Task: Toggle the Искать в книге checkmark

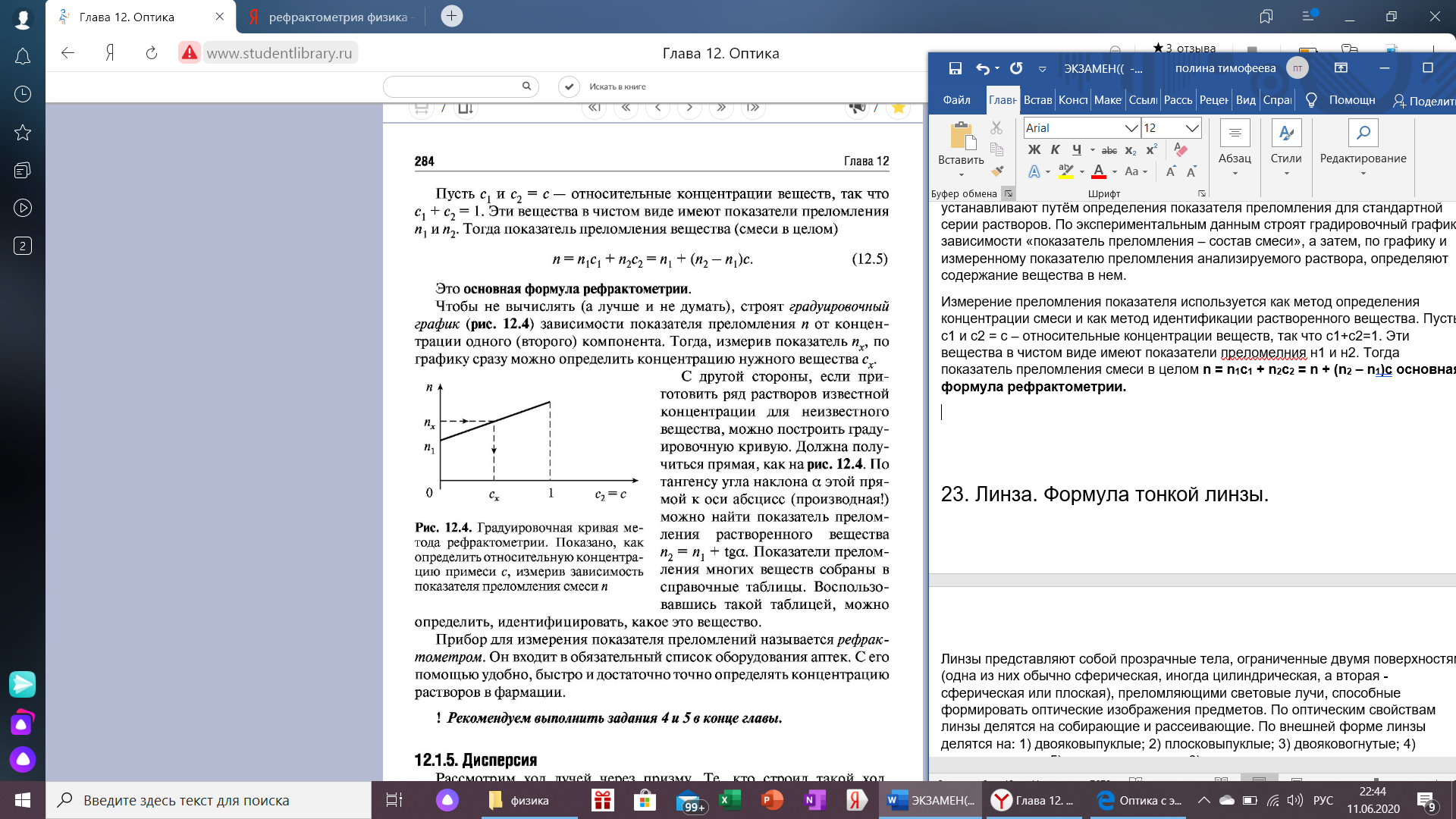Action: point(569,86)
